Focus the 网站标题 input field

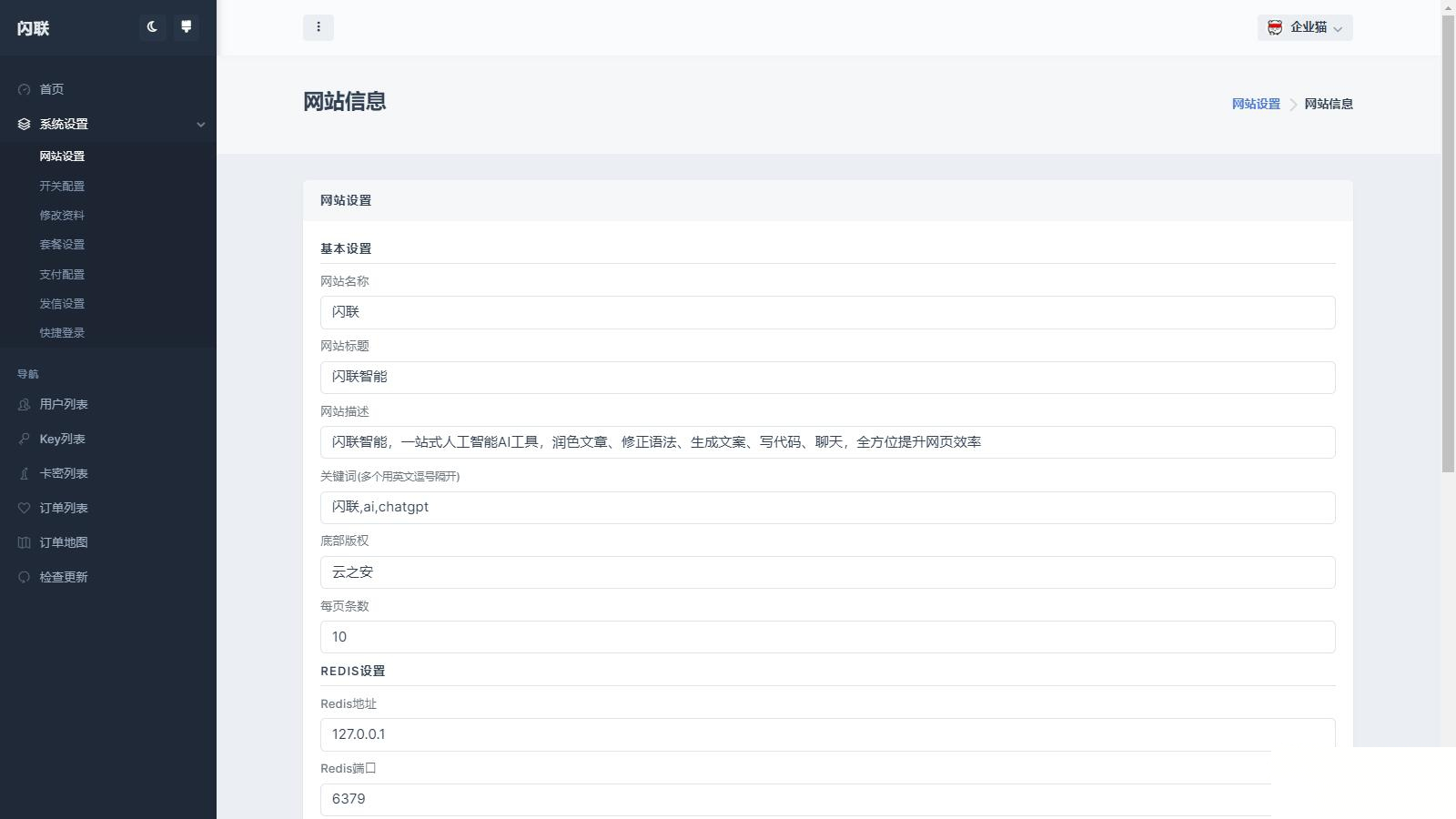coord(828,378)
